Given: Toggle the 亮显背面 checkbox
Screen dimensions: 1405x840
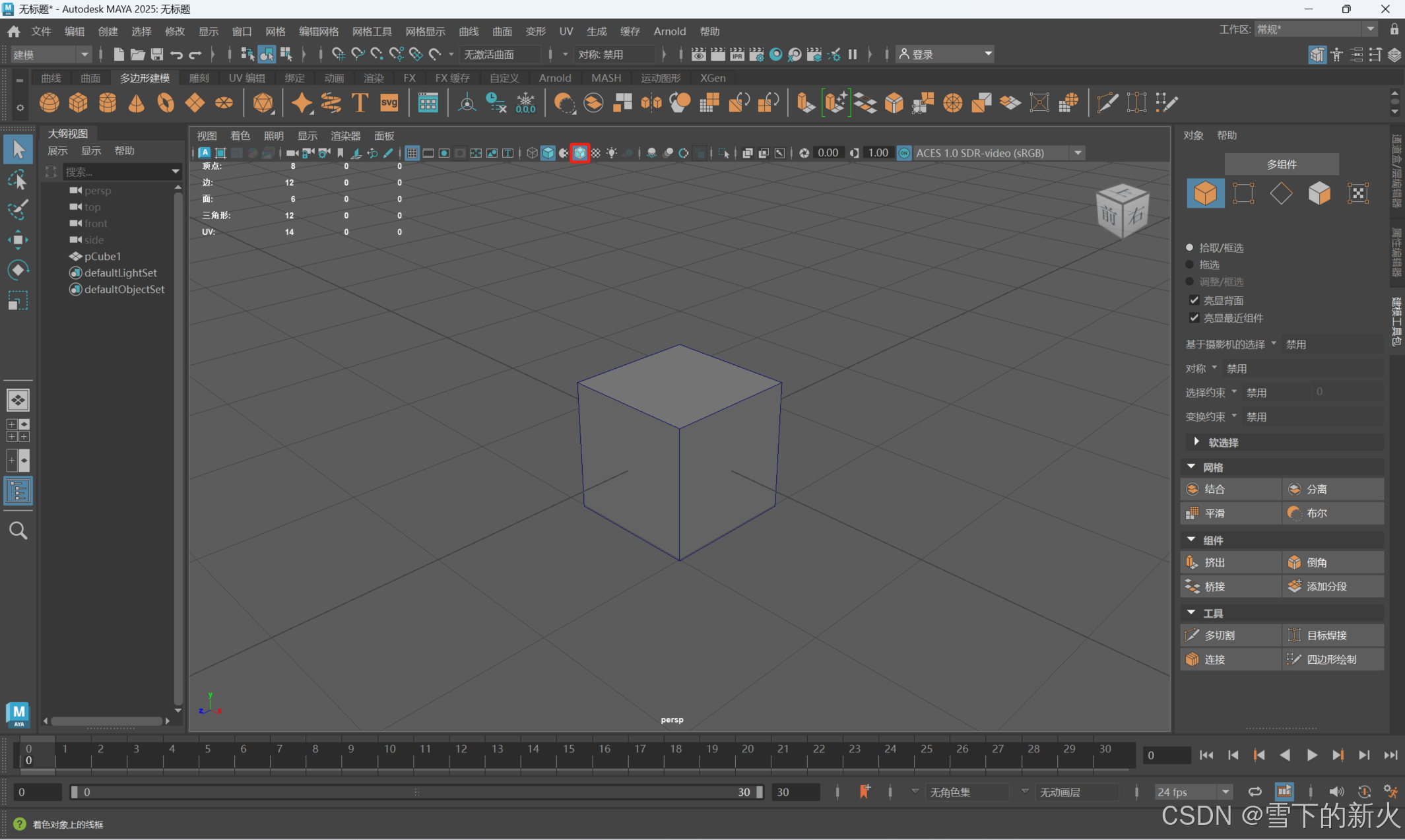Looking at the screenshot, I should (x=1194, y=300).
